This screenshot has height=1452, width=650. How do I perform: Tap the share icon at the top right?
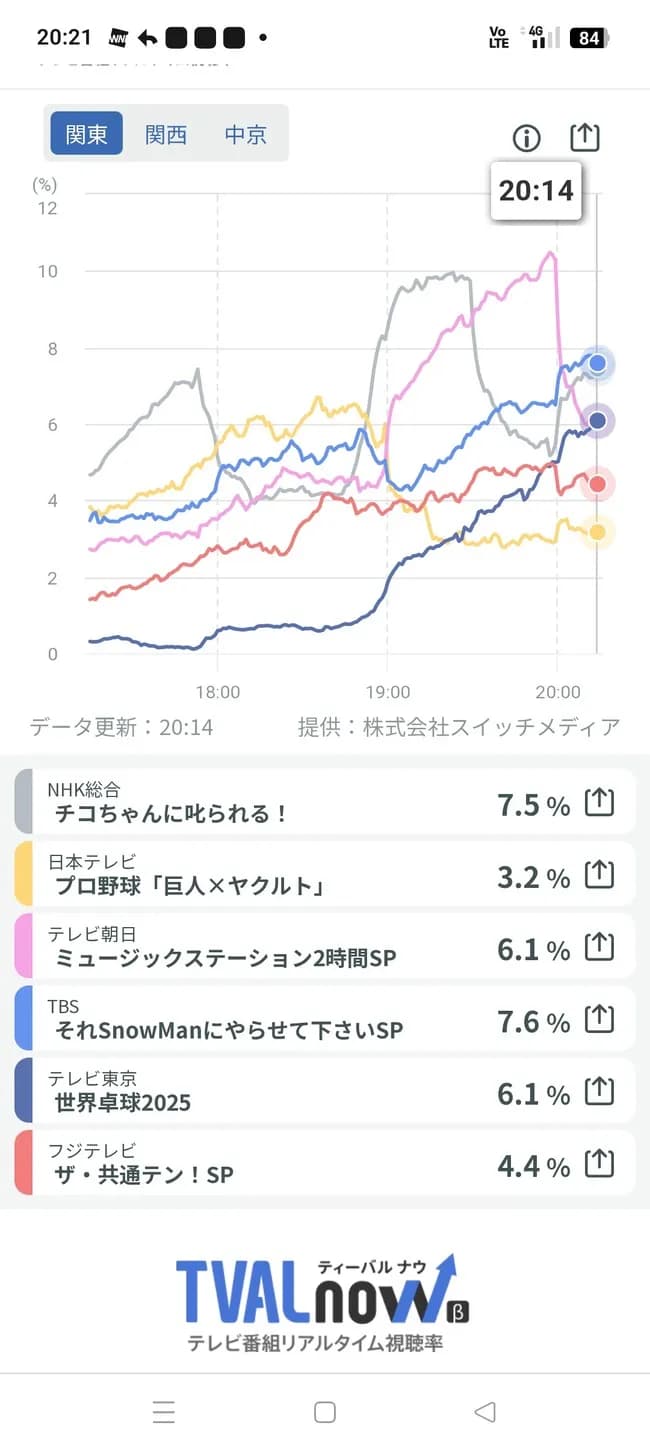pyautogui.click(x=584, y=137)
